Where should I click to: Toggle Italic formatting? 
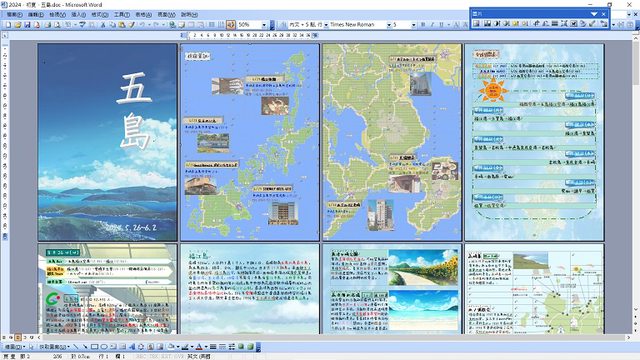[x=432, y=25]
